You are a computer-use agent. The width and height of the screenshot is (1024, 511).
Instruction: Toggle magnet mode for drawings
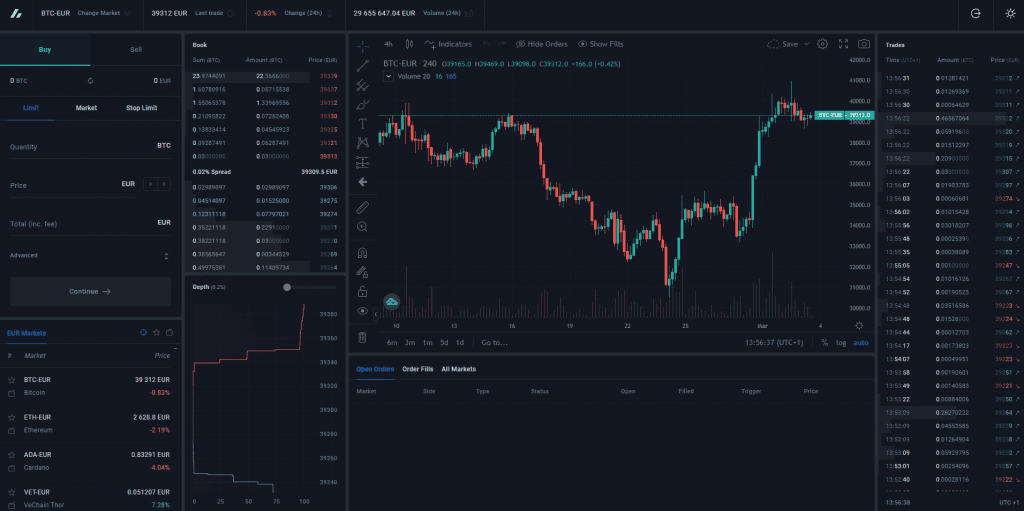click(362, 253)
